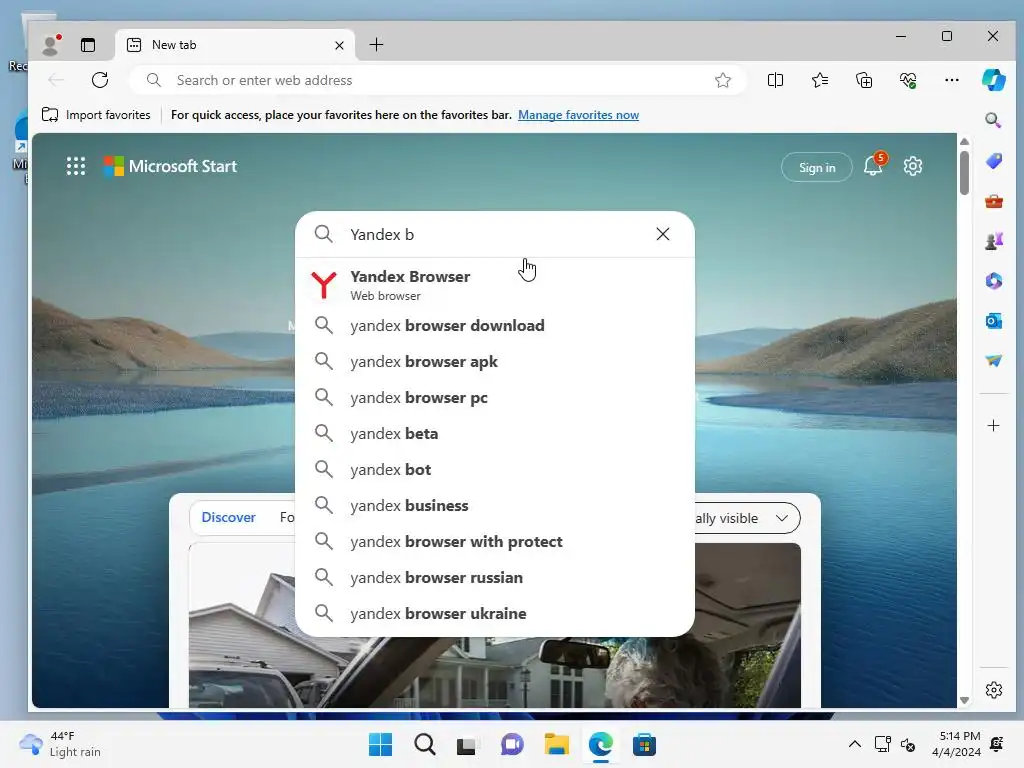
Task: Open Settings and more ellipsis menu
Action: pyautogui.click(x=952, y=80)
